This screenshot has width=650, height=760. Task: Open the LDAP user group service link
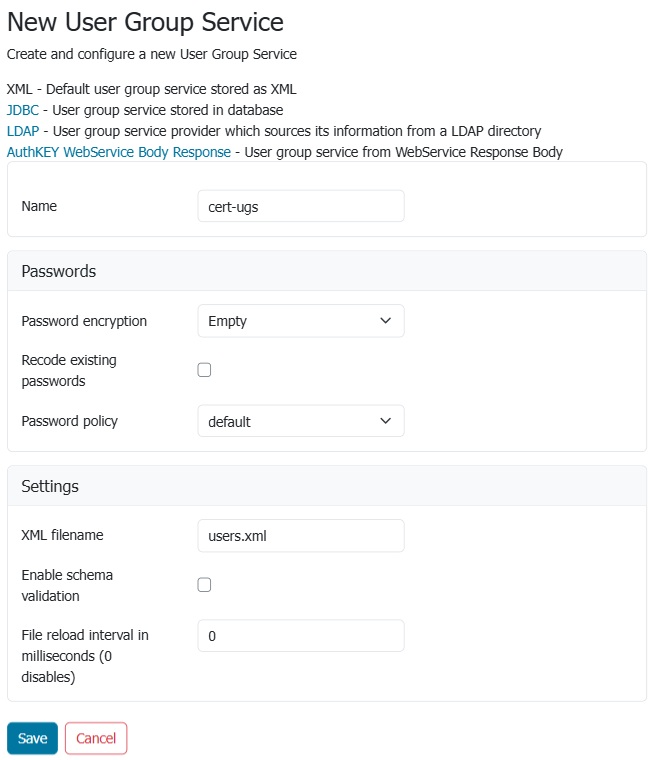click(22, 131)
